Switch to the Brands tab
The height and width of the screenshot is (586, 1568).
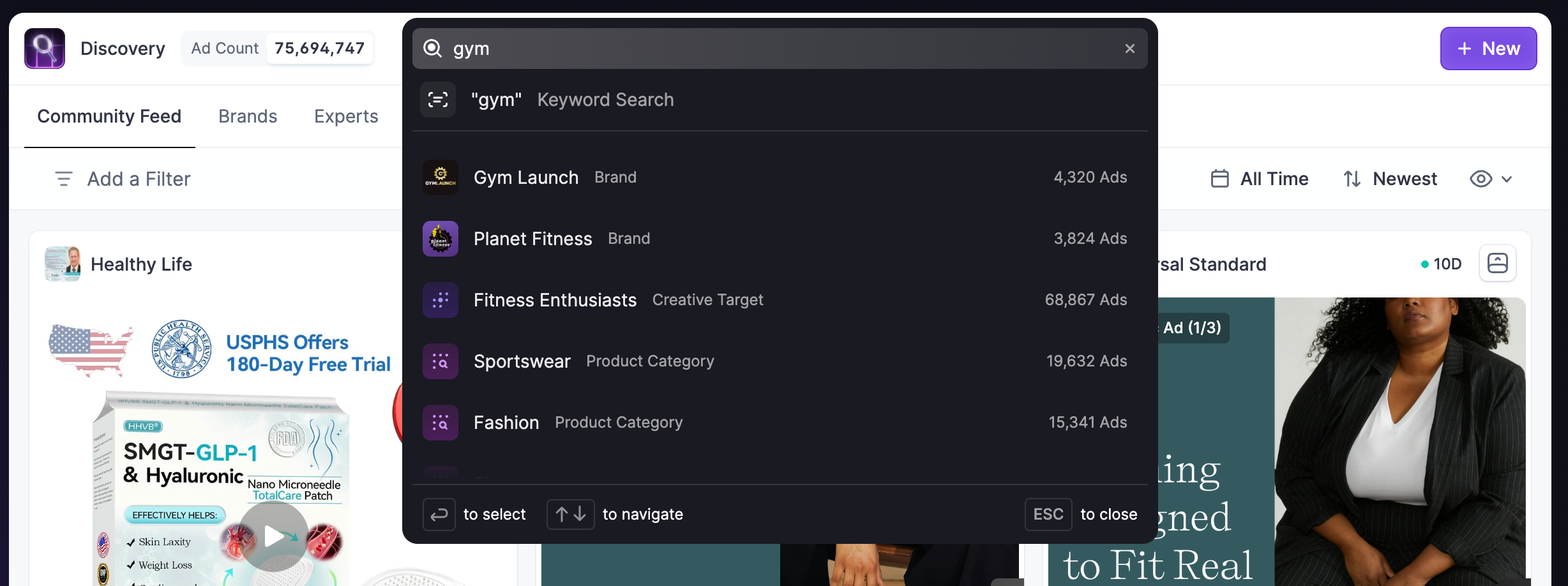point(248,116)
